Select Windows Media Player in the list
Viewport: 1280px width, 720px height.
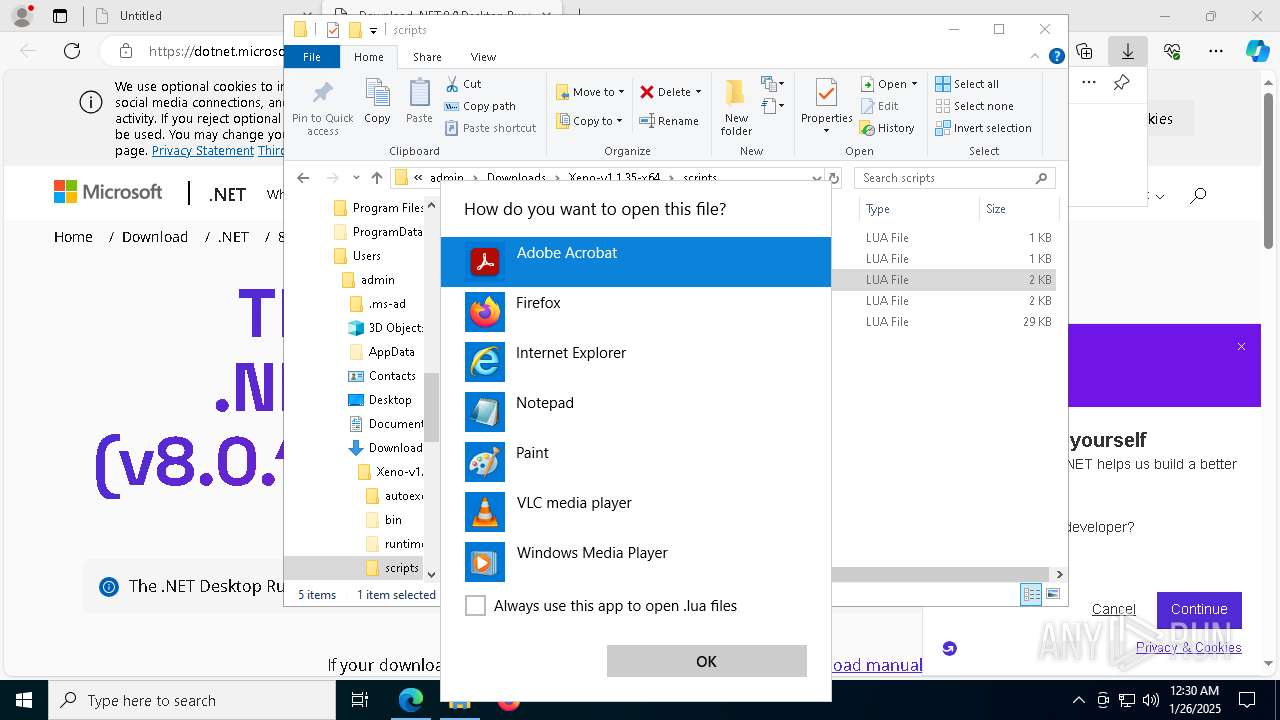635,562
